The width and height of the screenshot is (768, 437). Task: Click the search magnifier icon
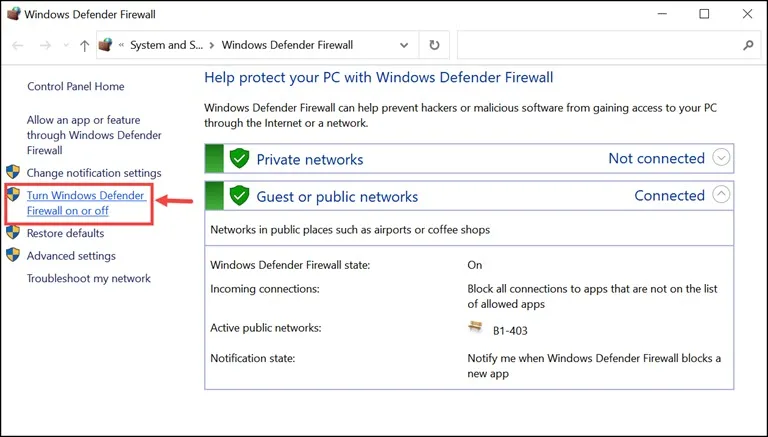[748, 45]
